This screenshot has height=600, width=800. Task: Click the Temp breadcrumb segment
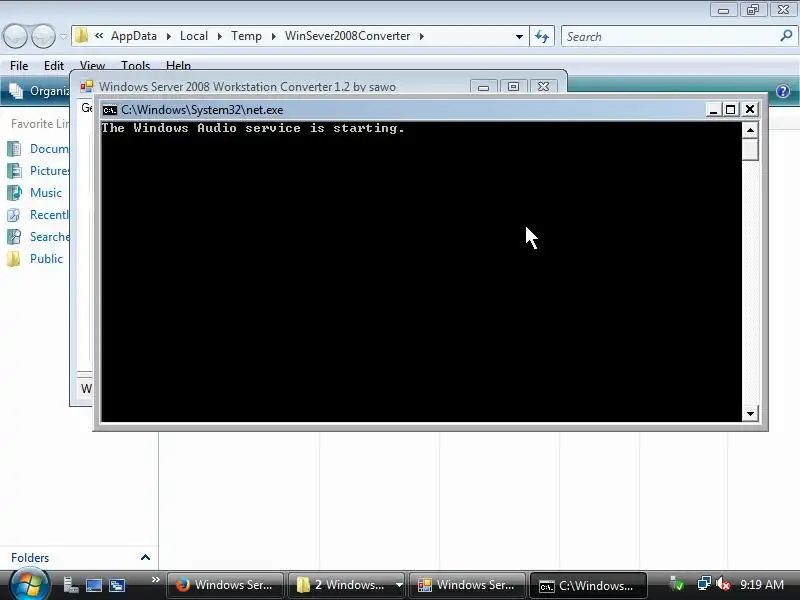point(246,36)
